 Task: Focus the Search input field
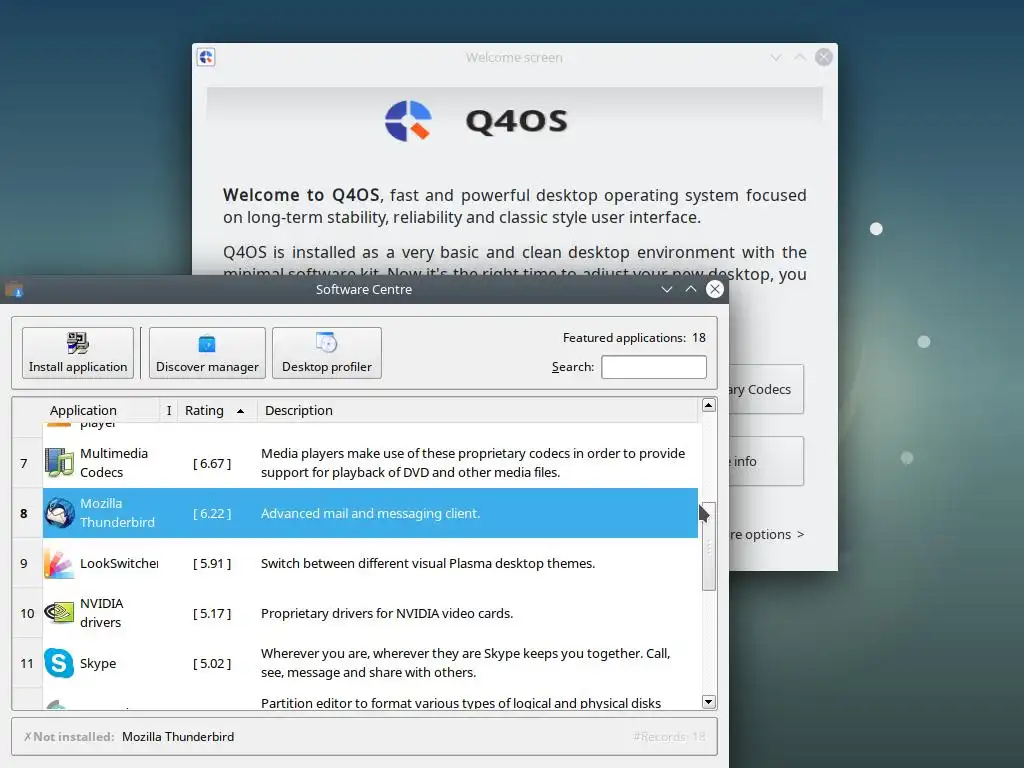(x=654, y=367)
